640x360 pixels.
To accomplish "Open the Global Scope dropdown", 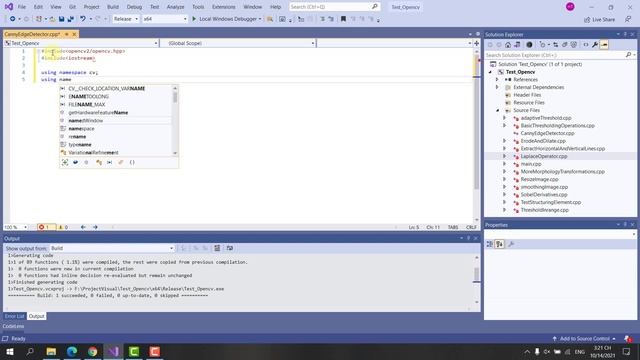I will pos(238,43).
